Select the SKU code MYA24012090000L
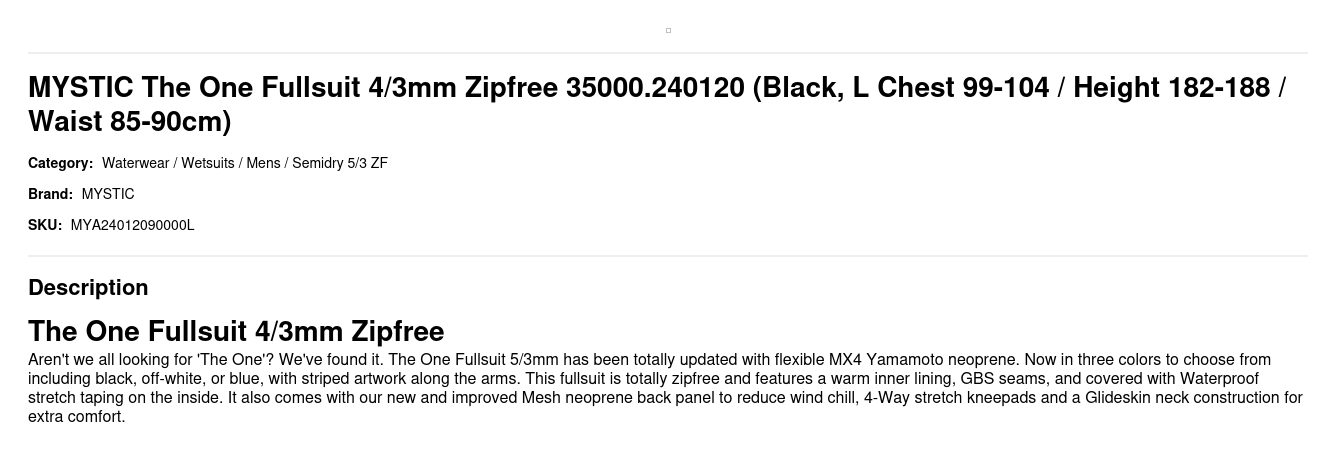This screenshot has height=456, width=1328. [132, 225]
